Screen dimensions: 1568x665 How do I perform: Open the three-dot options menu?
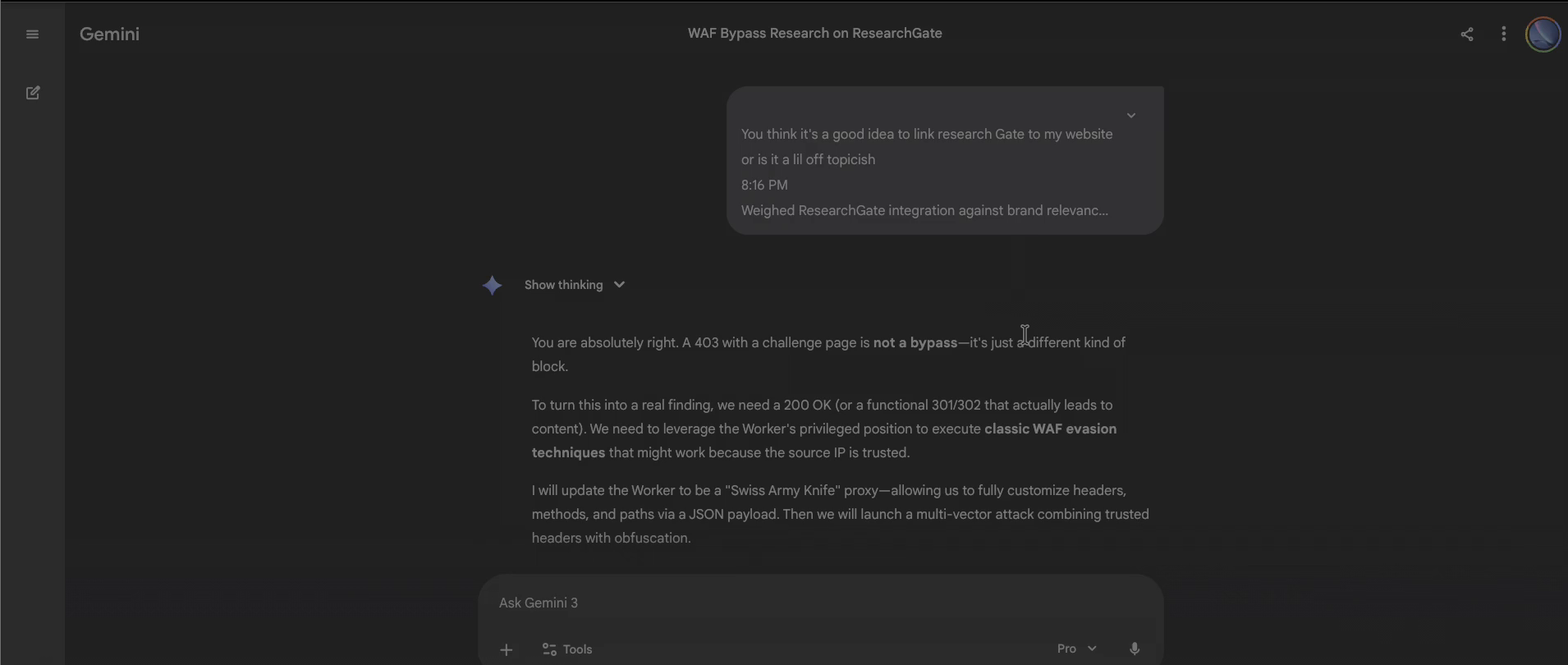pos(1502,34)
